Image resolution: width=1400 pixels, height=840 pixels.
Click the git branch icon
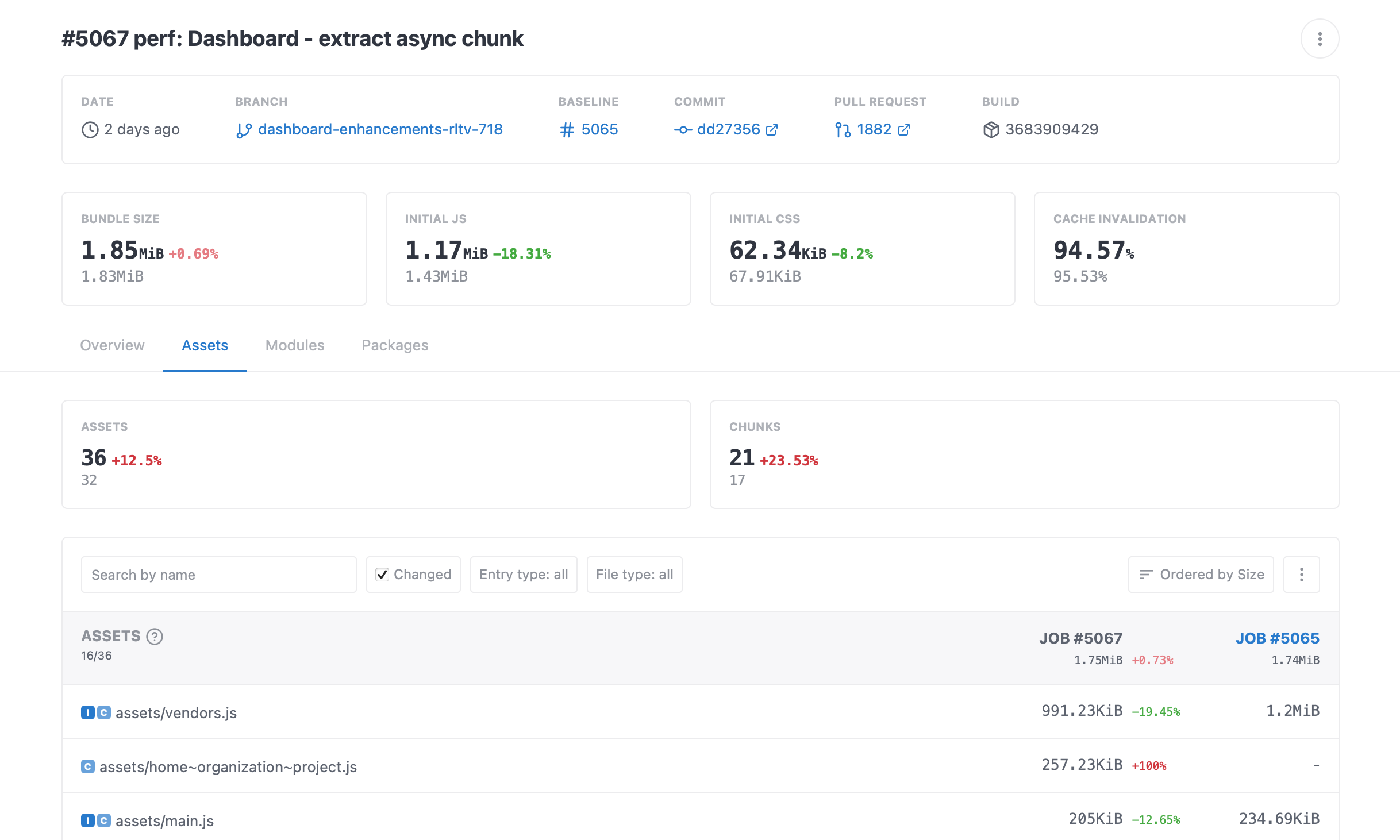pyautogui.click(x=244, y=130)
